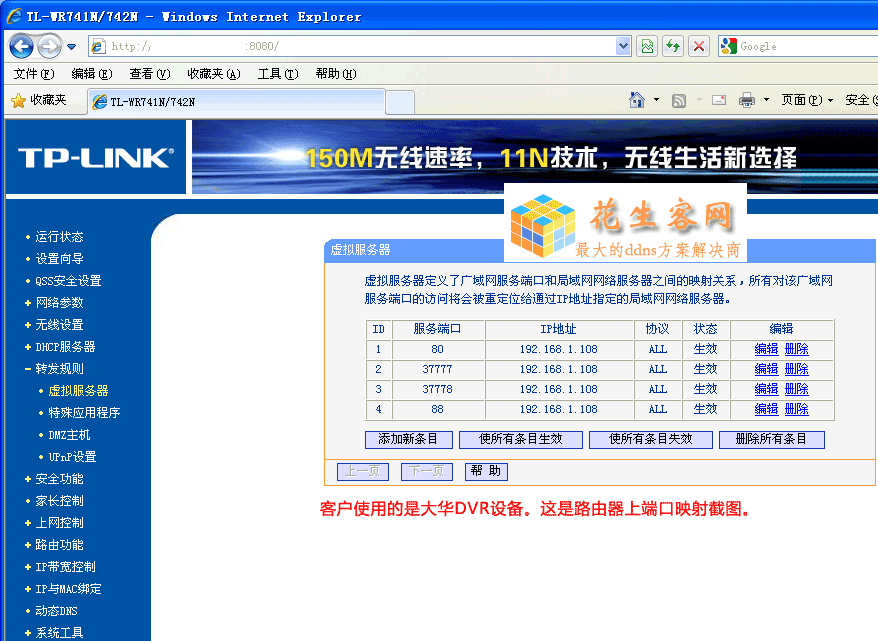The width and height of the screenshot is (878, 641).
Task: Expand 系统工具 in the sidebar
Action: click(x=59, y=633)
